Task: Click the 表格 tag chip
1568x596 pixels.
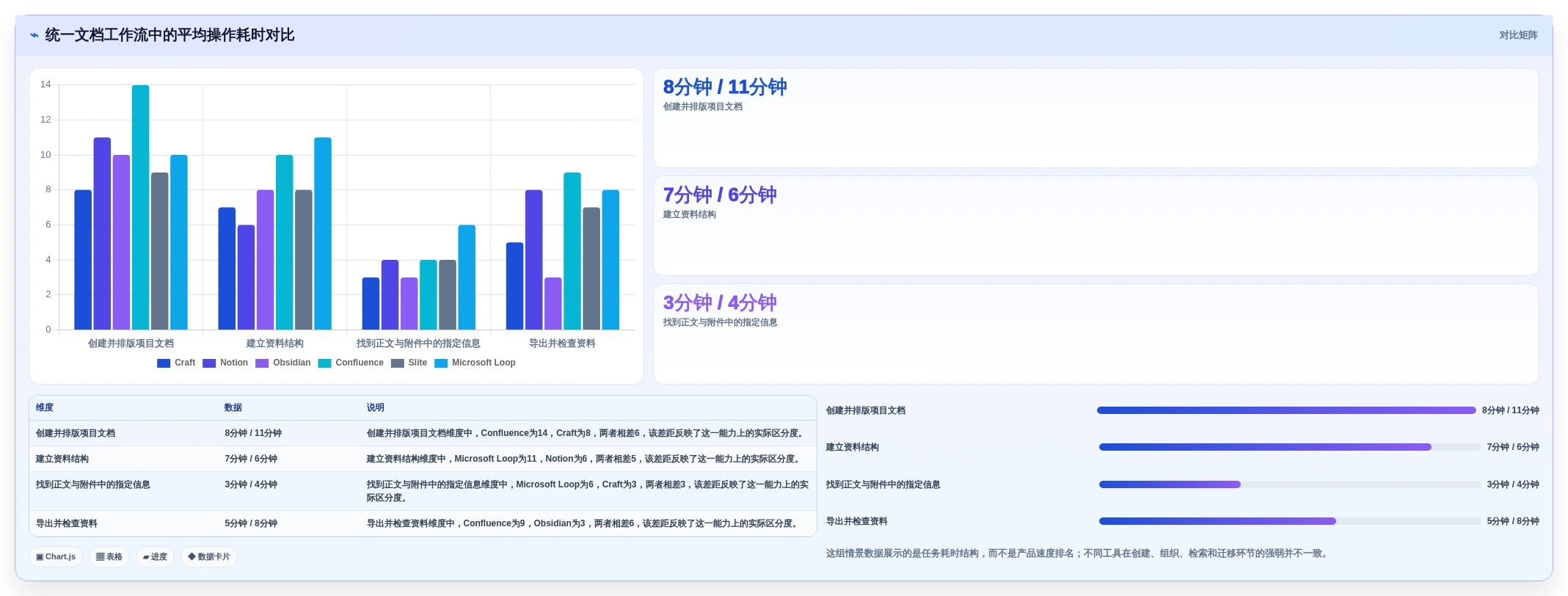Action: 109,557
